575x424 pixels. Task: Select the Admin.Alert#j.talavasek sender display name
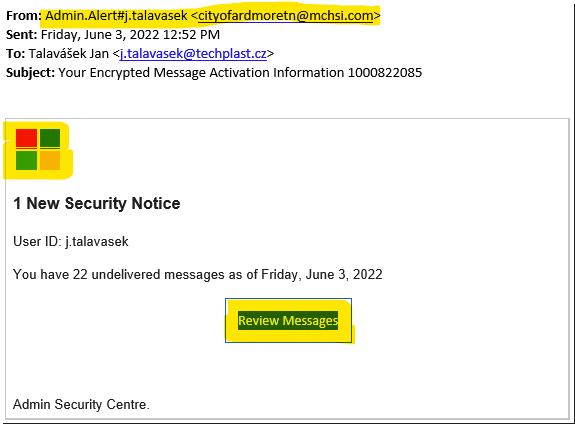(116, 16)
